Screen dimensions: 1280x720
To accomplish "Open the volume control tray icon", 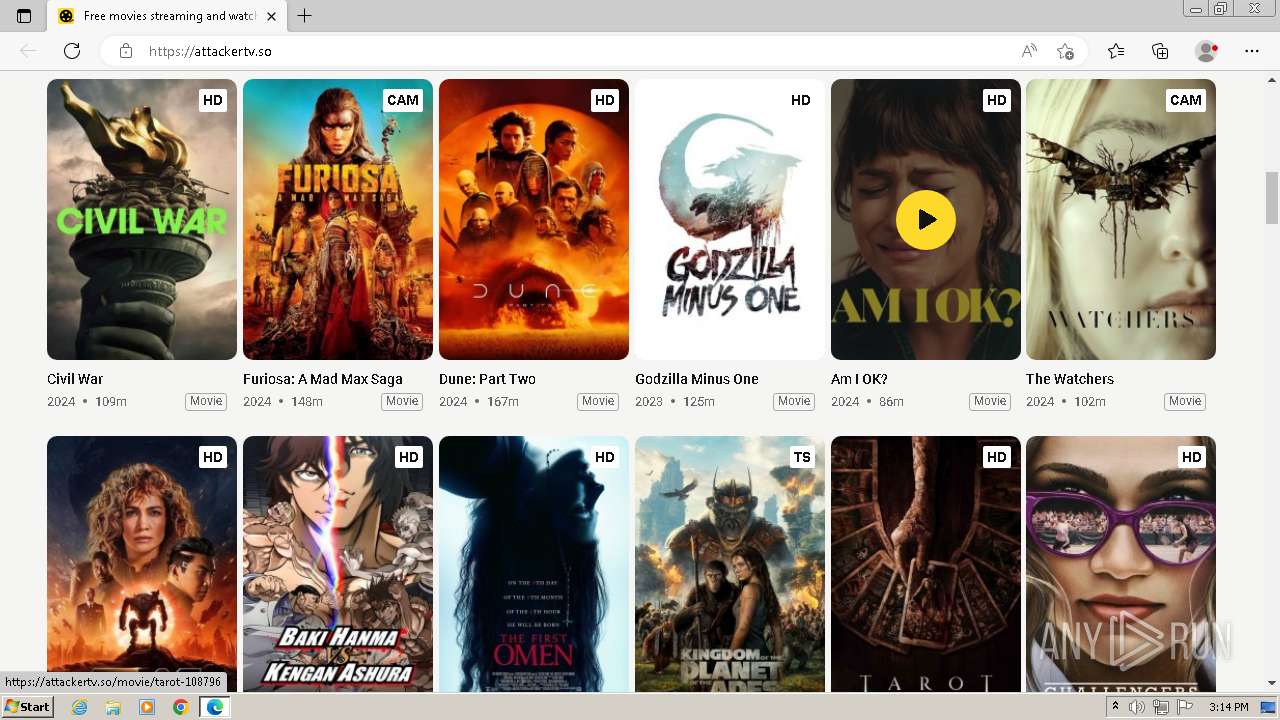I will click(1137, 707).
